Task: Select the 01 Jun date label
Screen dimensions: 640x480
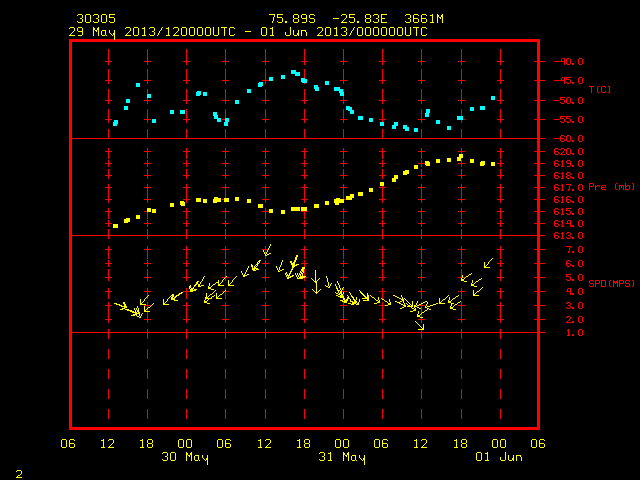Action: pyautogui.click(x=499, y=457)
